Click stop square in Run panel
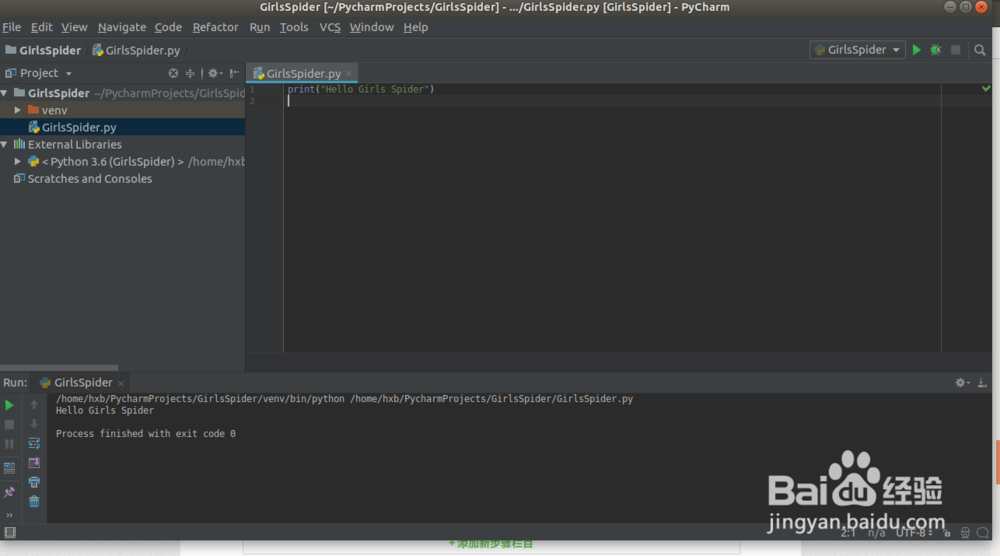Viewport: 1000px width, 556px height. (x=10, y=425)
